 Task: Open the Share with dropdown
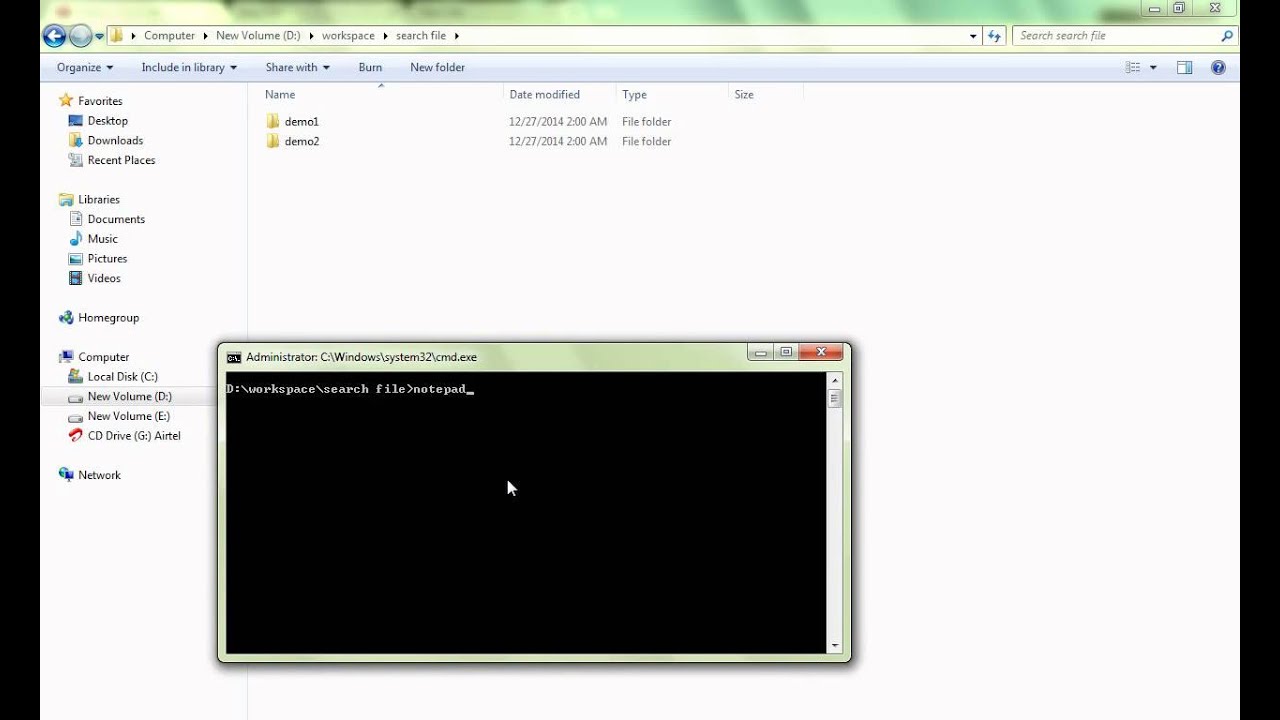[x=297, y=68]
